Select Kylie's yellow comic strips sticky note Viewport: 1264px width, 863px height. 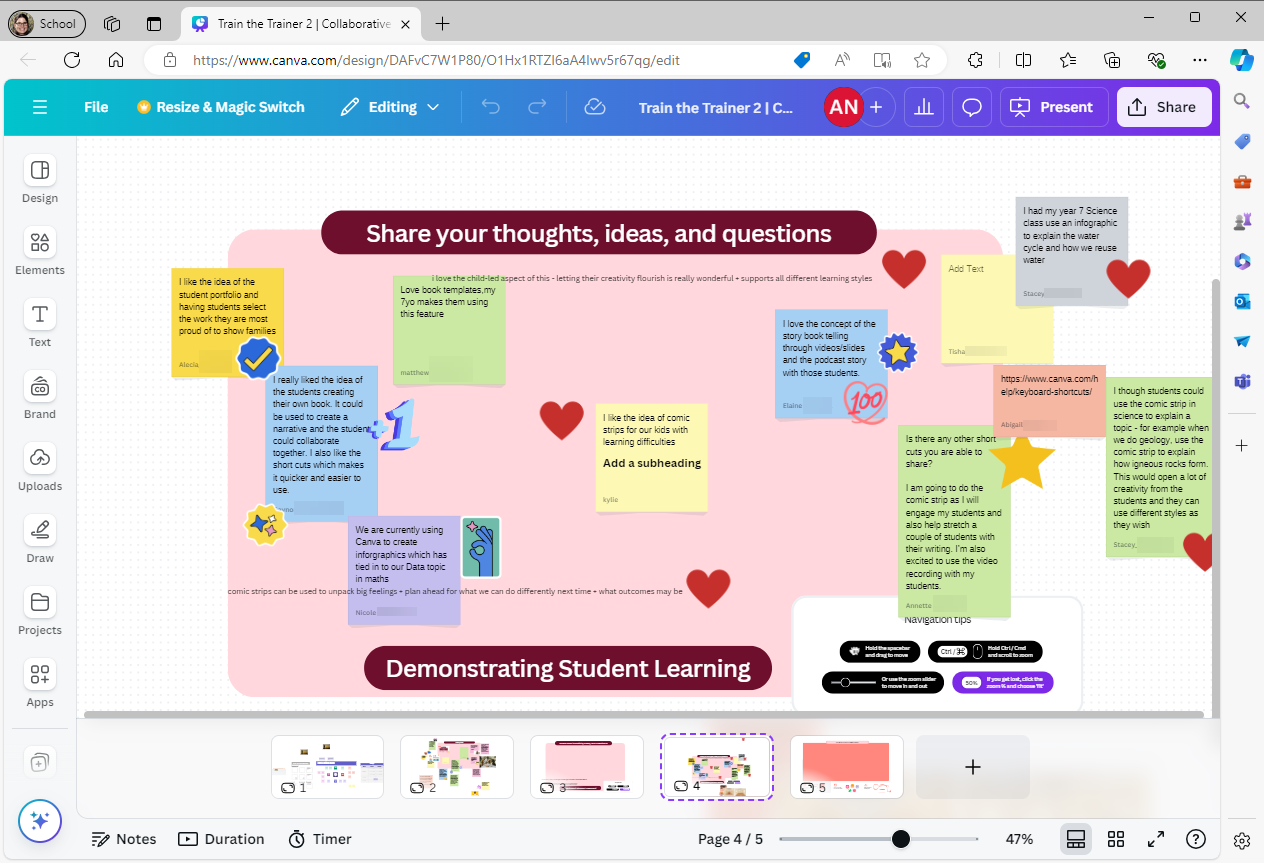coord(652,458)
